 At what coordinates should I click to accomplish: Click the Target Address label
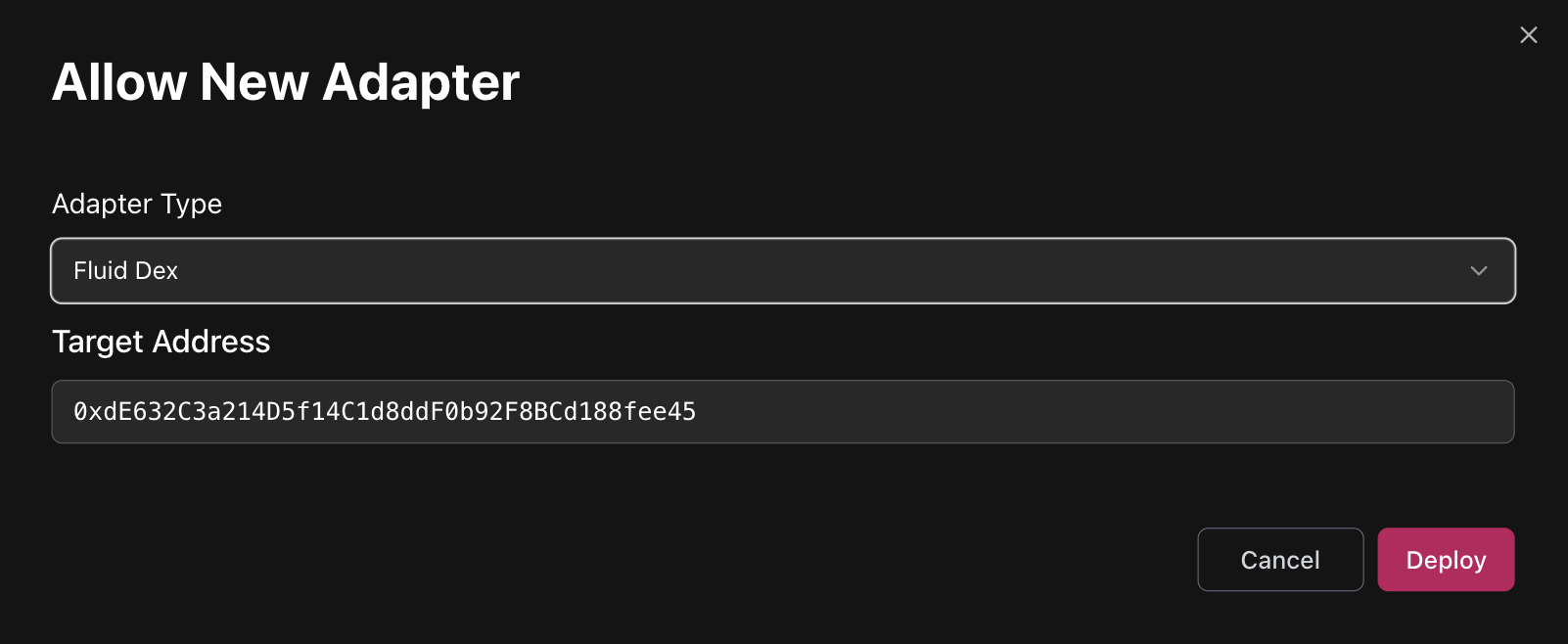[161, 342]
